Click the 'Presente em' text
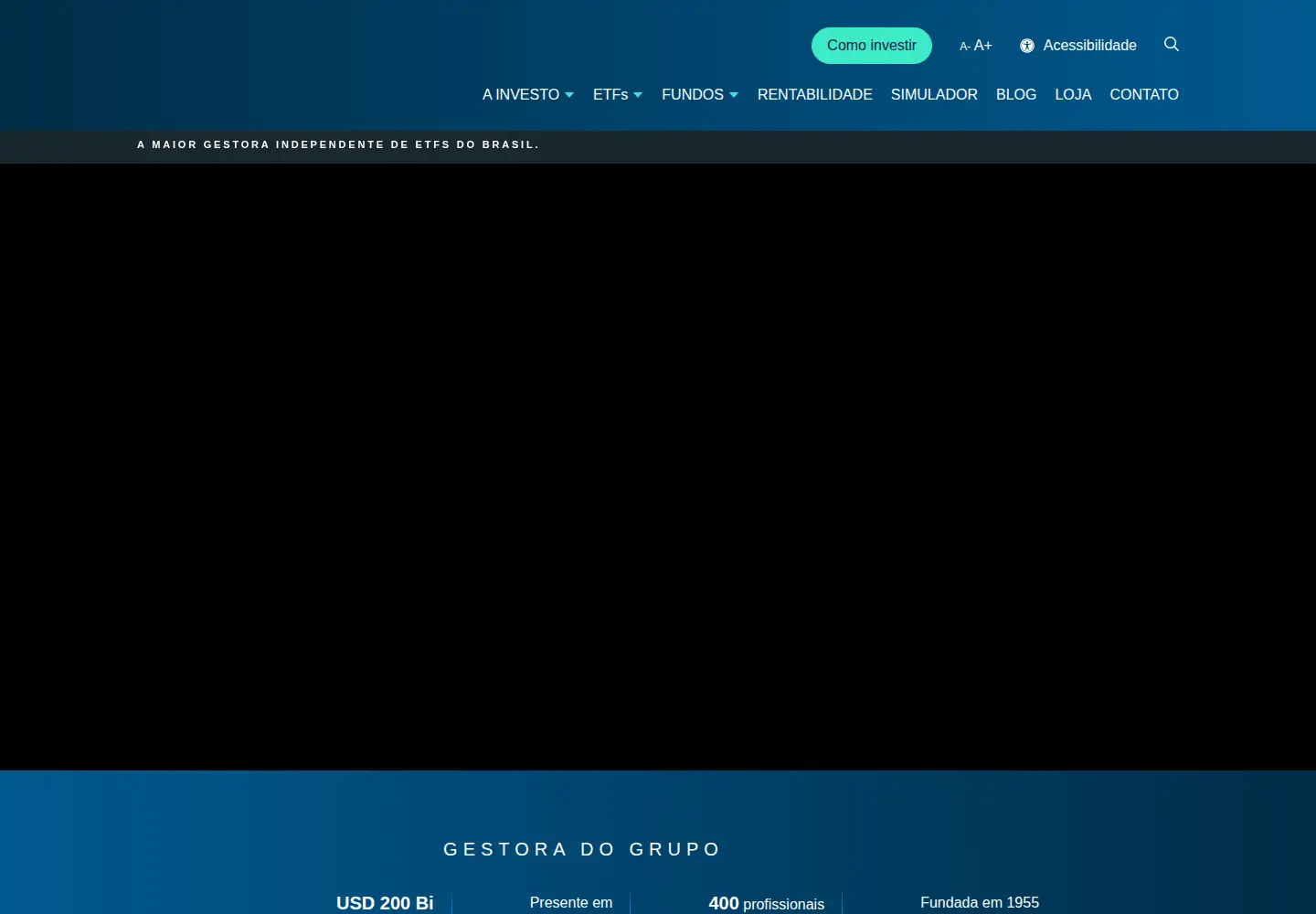The width and height of the screenshot is (1316, 914). tap(571, 902)
